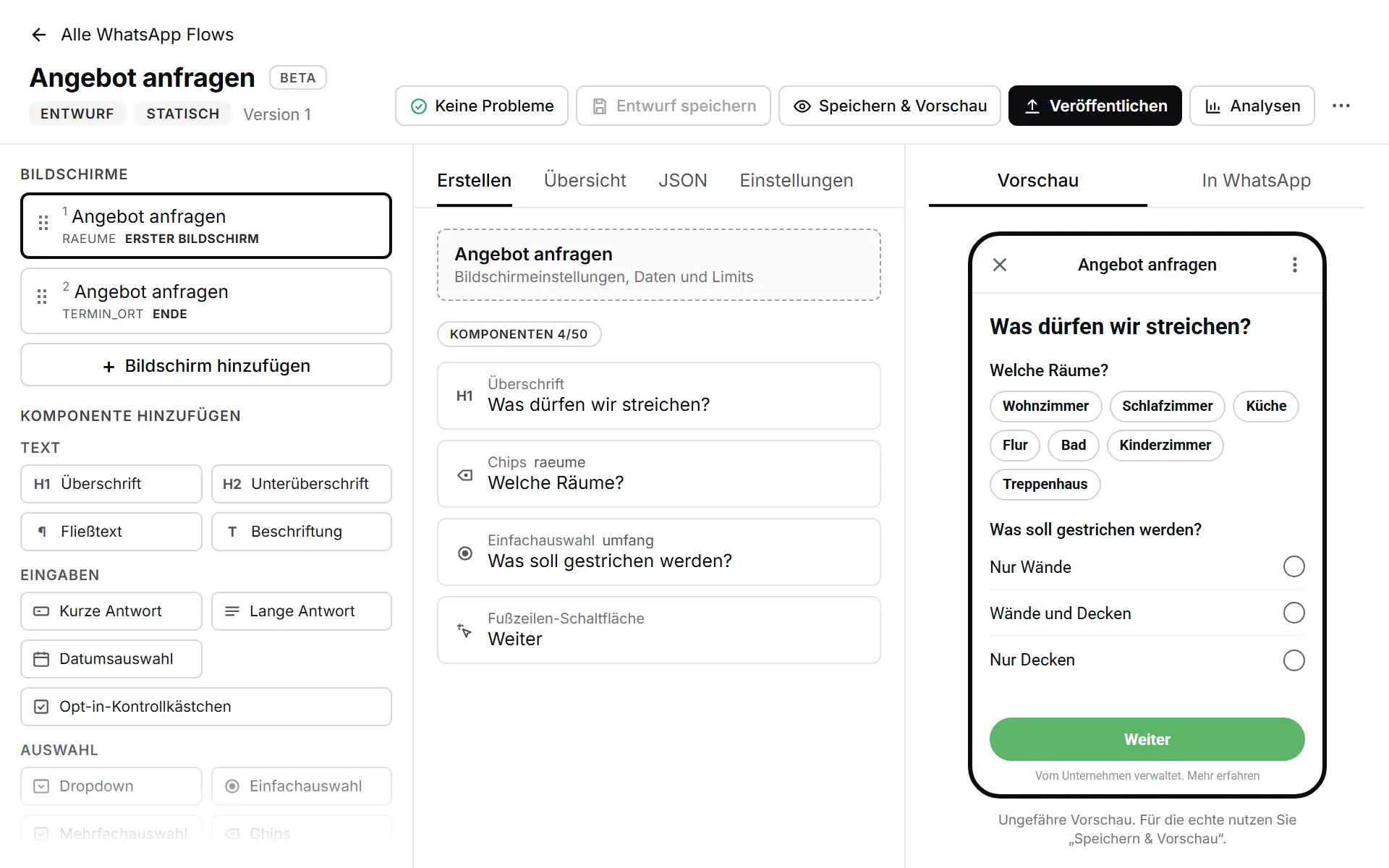The image size is (1389, 868).
Task: Click the back arrow to all flows
Action: click(39, 35)
